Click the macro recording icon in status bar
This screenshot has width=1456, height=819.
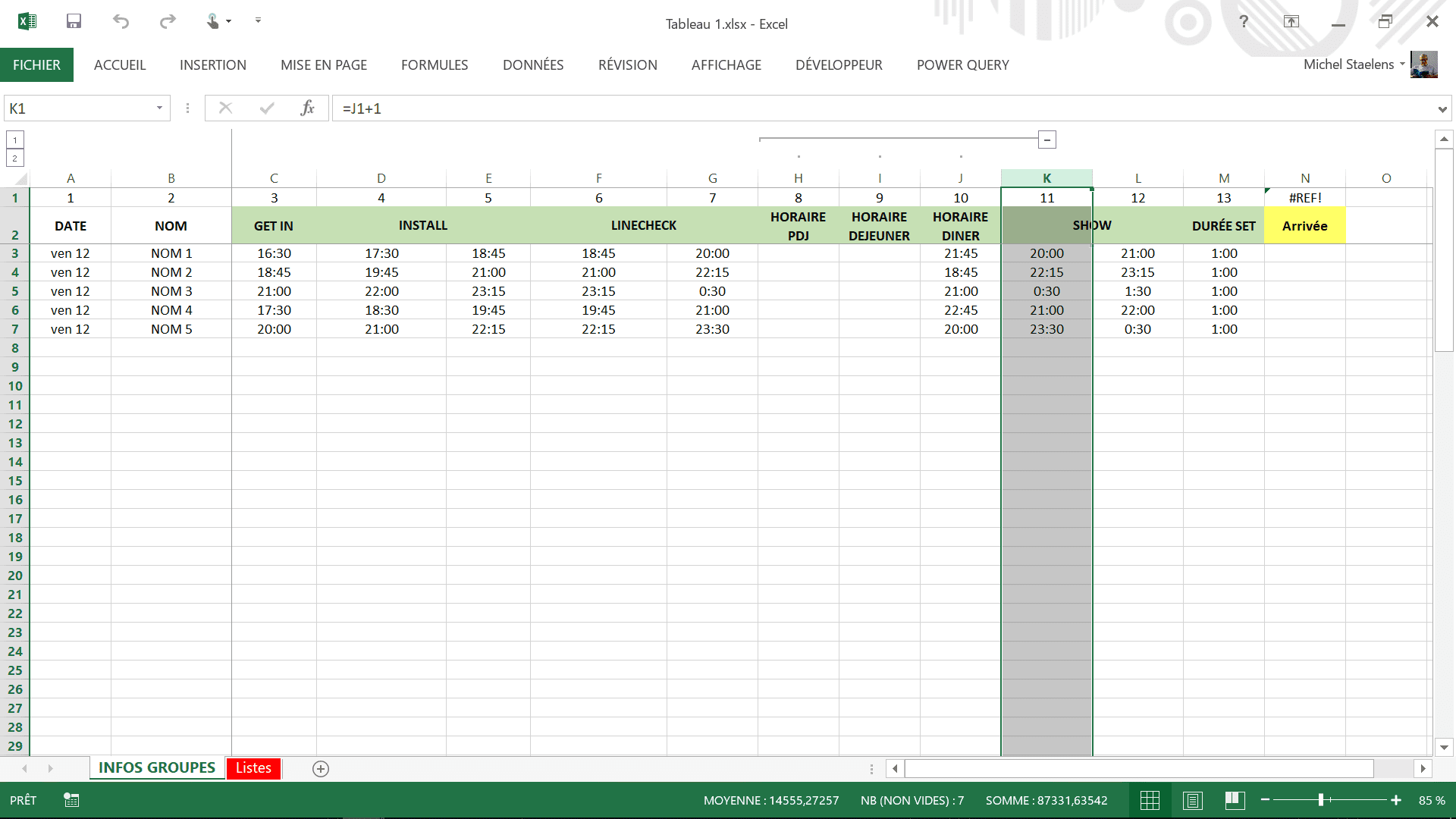point(71,800)
